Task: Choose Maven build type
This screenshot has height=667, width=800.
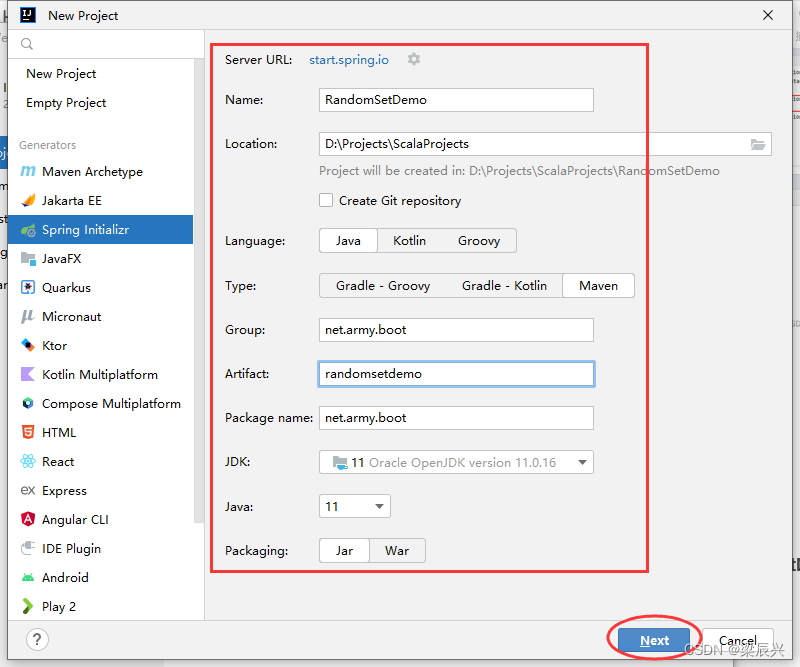Action: point(598,285)
